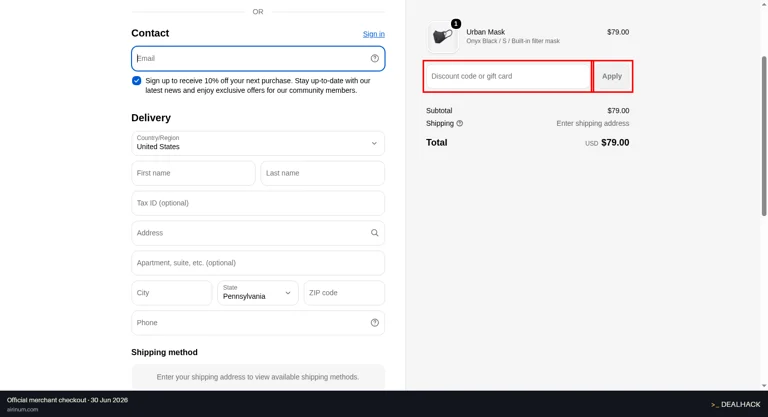Click the Phone field help icon
Screen dimensions: 768x417
pyautogui.click(x=375, y=322)
